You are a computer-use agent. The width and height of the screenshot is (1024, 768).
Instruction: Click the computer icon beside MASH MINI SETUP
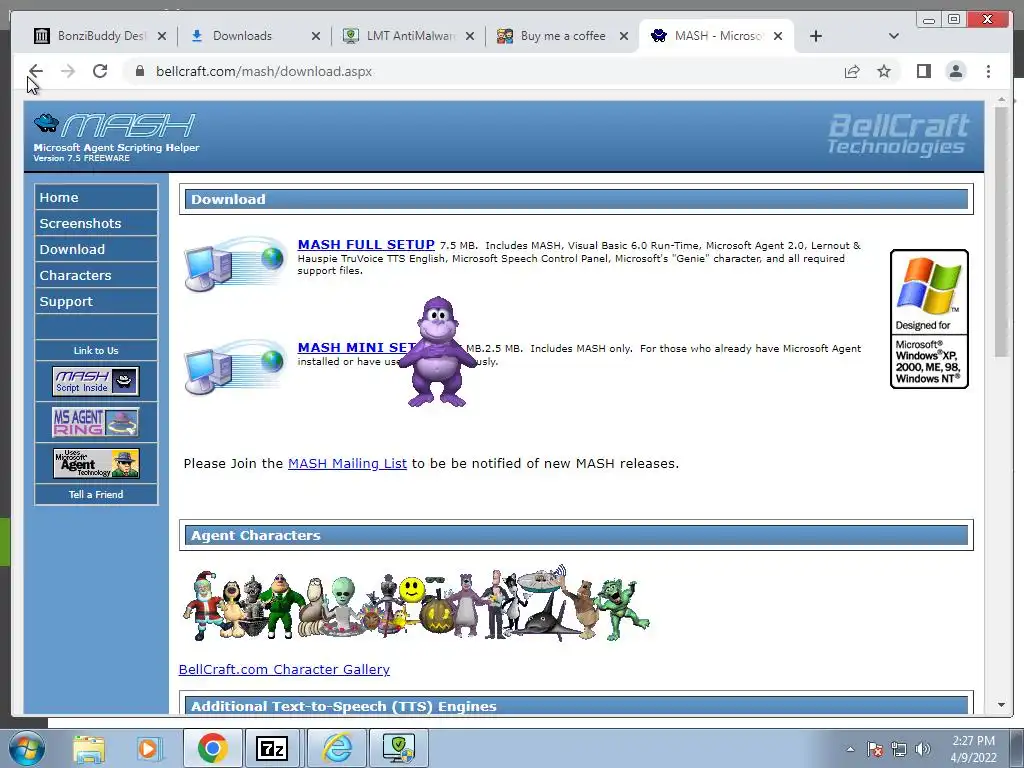click(235, 366)
